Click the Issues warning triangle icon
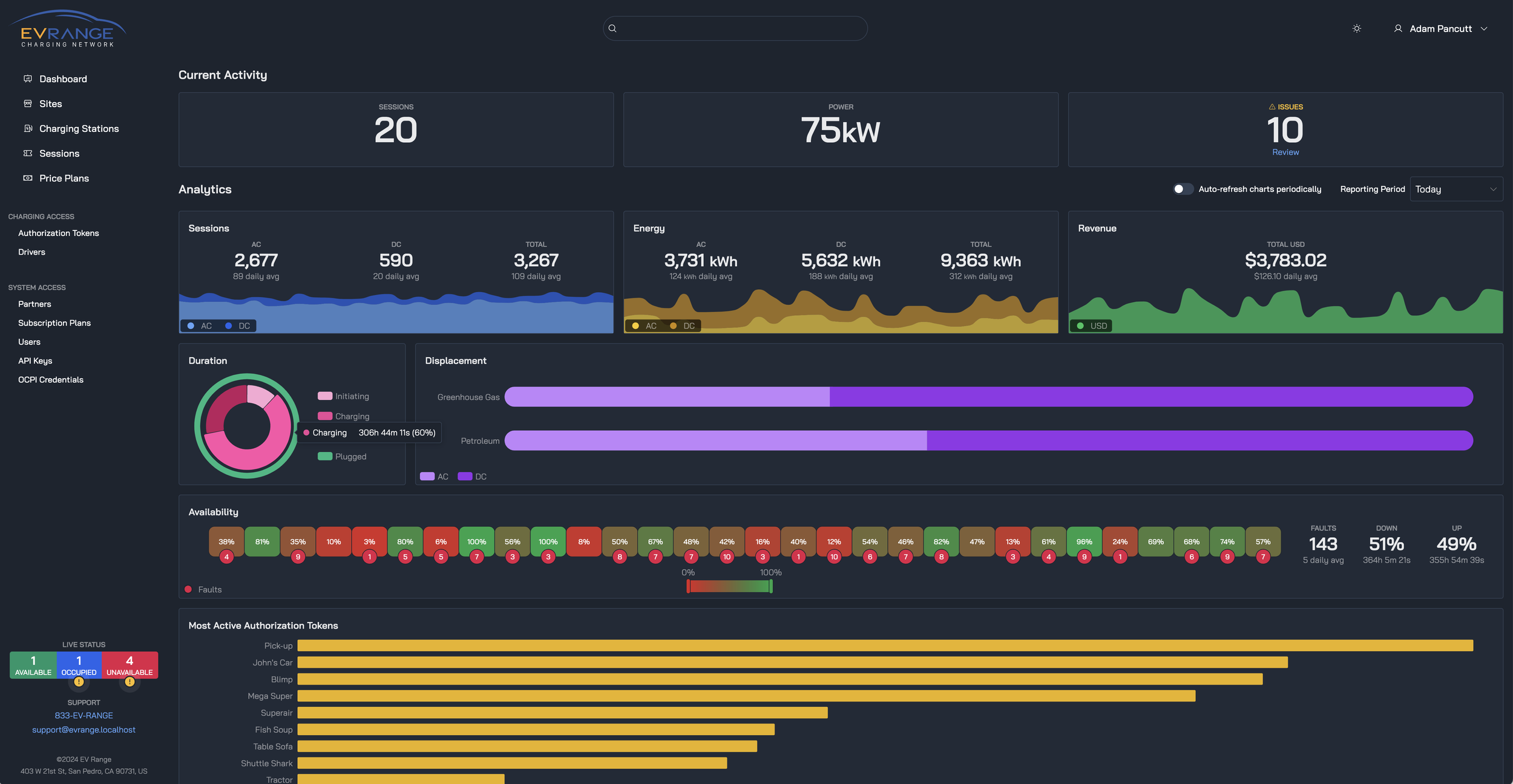1513x784 pixels. coord(1272,106)
